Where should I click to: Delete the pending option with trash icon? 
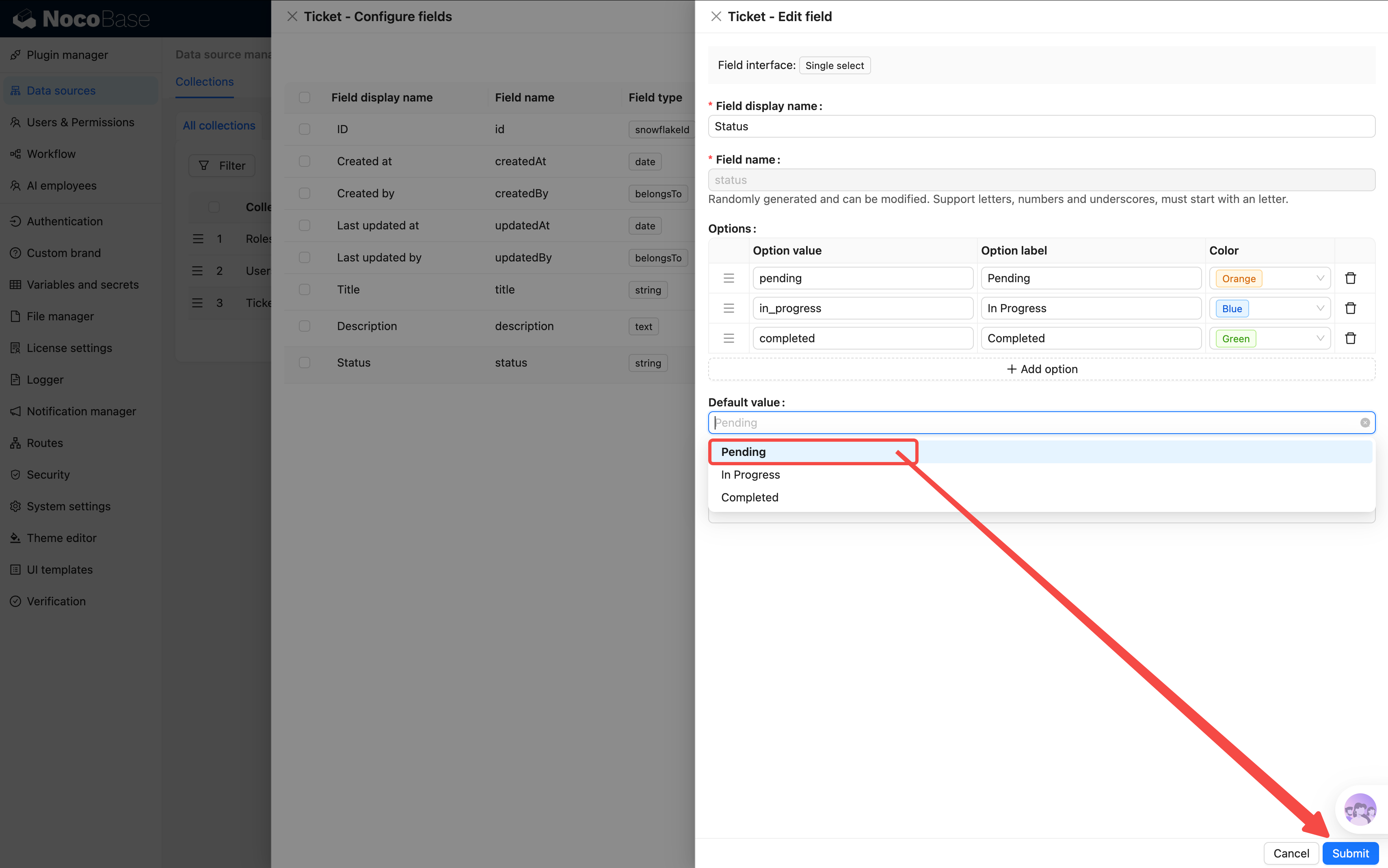[1350, 279]
